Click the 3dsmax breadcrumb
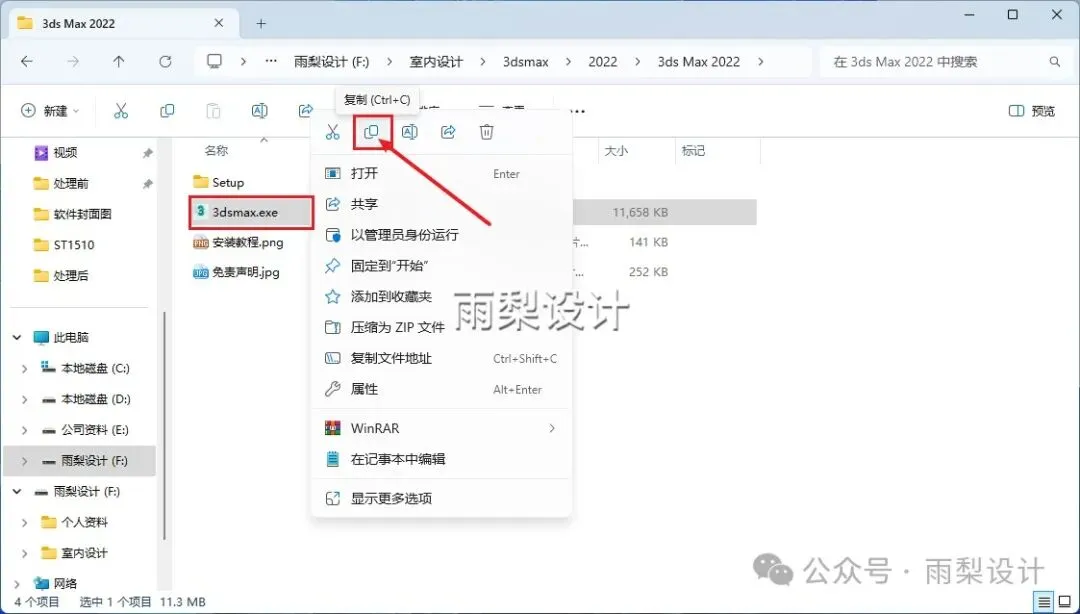 [x=526, y=61]
